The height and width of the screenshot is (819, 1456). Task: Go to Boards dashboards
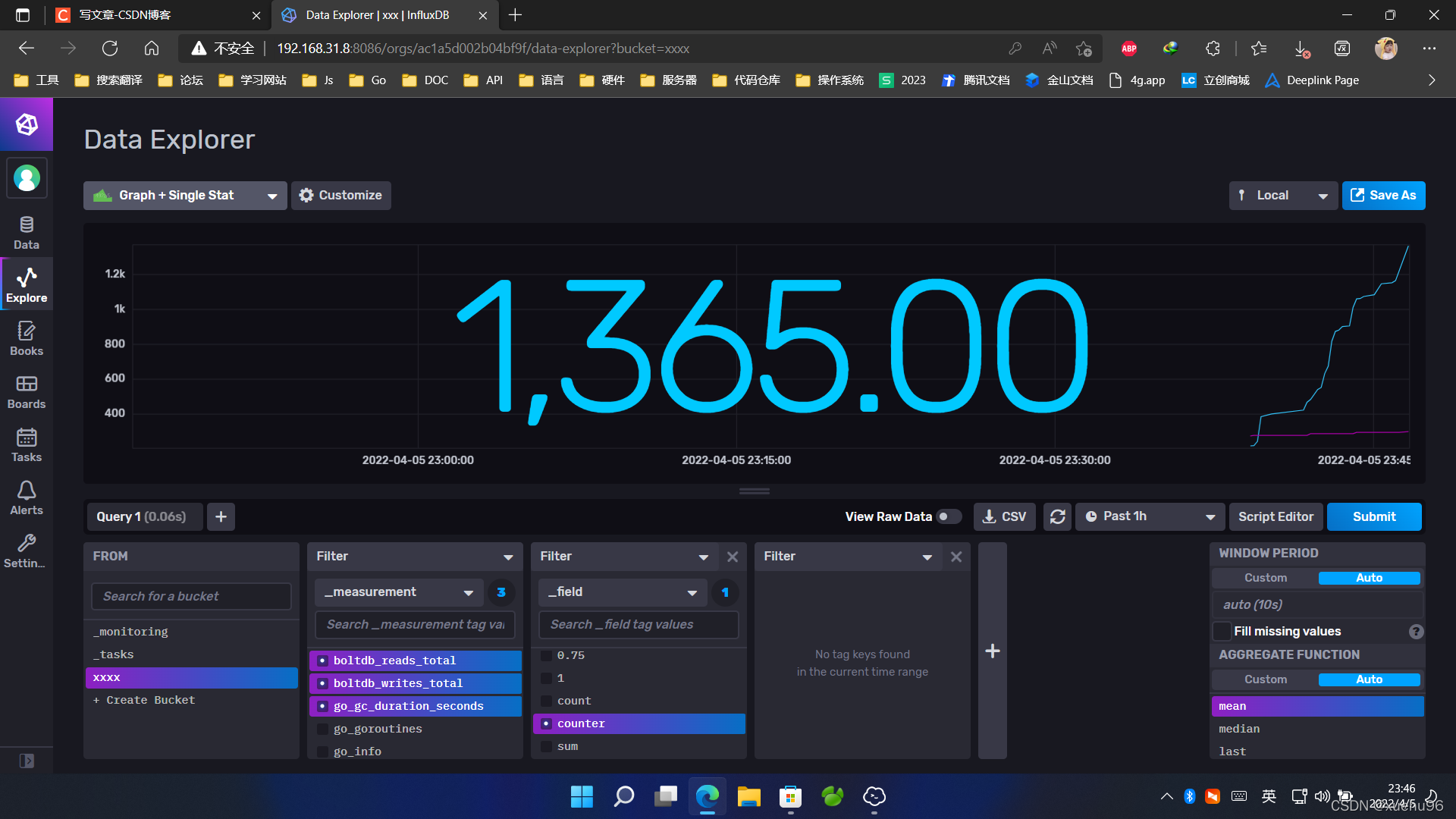coord(27,391)
